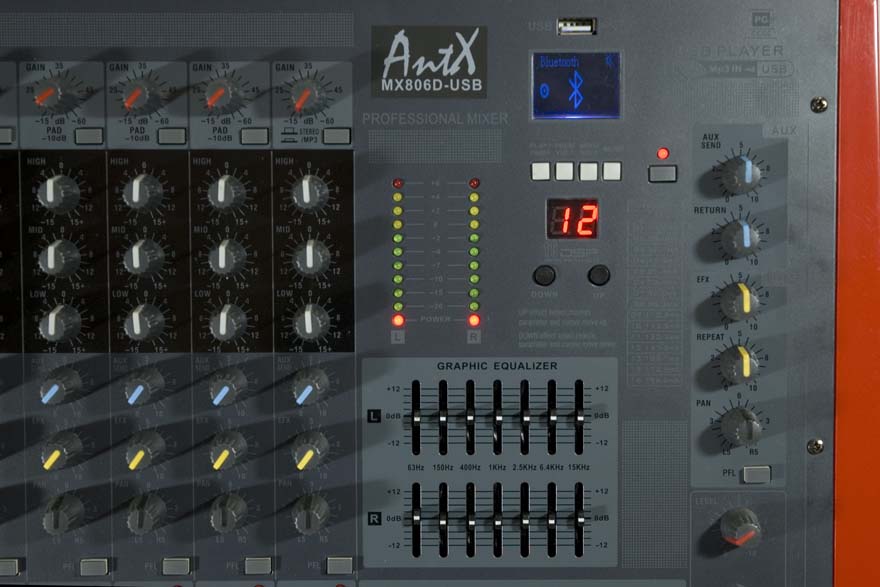Screen dimensions: 880x587
Task: Click the GRAPHIC EQUALIZER heading
Action: pos(497,366)
